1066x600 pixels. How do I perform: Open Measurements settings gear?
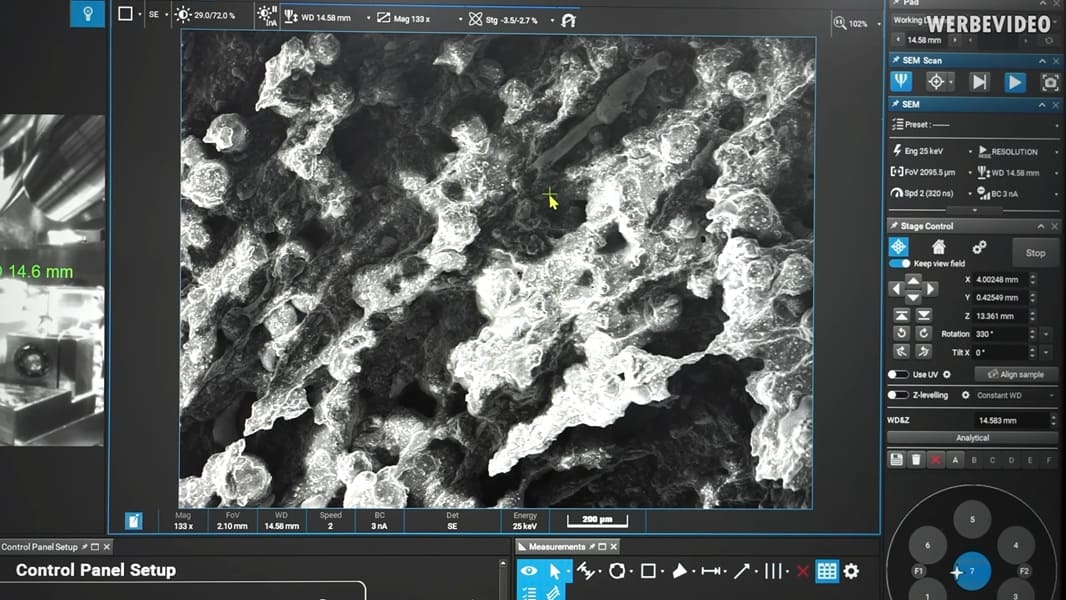pos(851,571)
